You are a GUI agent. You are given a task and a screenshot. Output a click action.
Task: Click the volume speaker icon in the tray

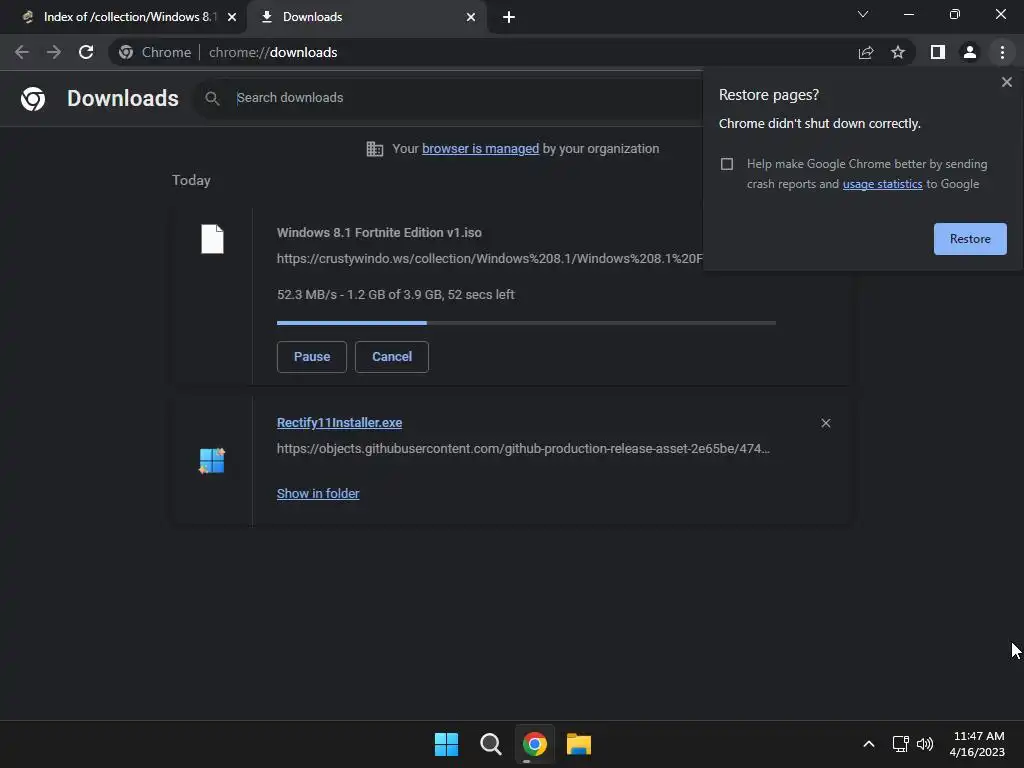tap(925, 744)
